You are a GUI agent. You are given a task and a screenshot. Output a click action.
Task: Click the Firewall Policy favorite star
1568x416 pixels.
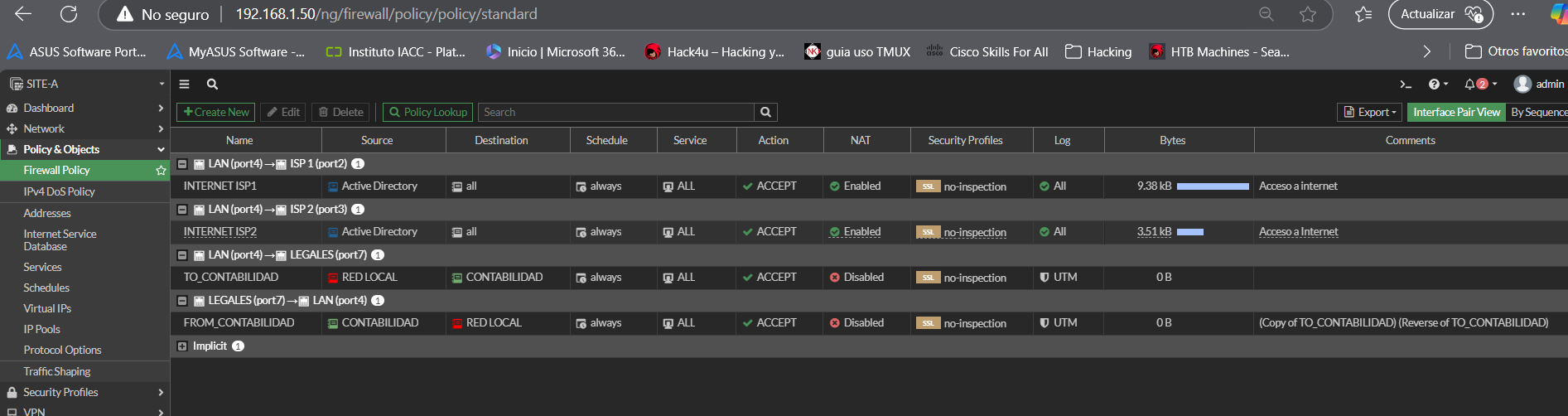tap(161, 170)
